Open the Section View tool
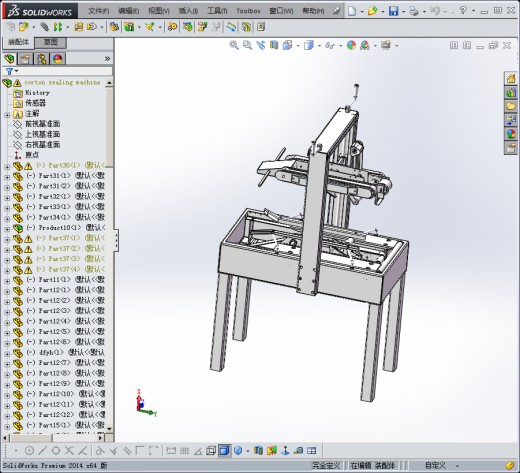 [274, 45]
